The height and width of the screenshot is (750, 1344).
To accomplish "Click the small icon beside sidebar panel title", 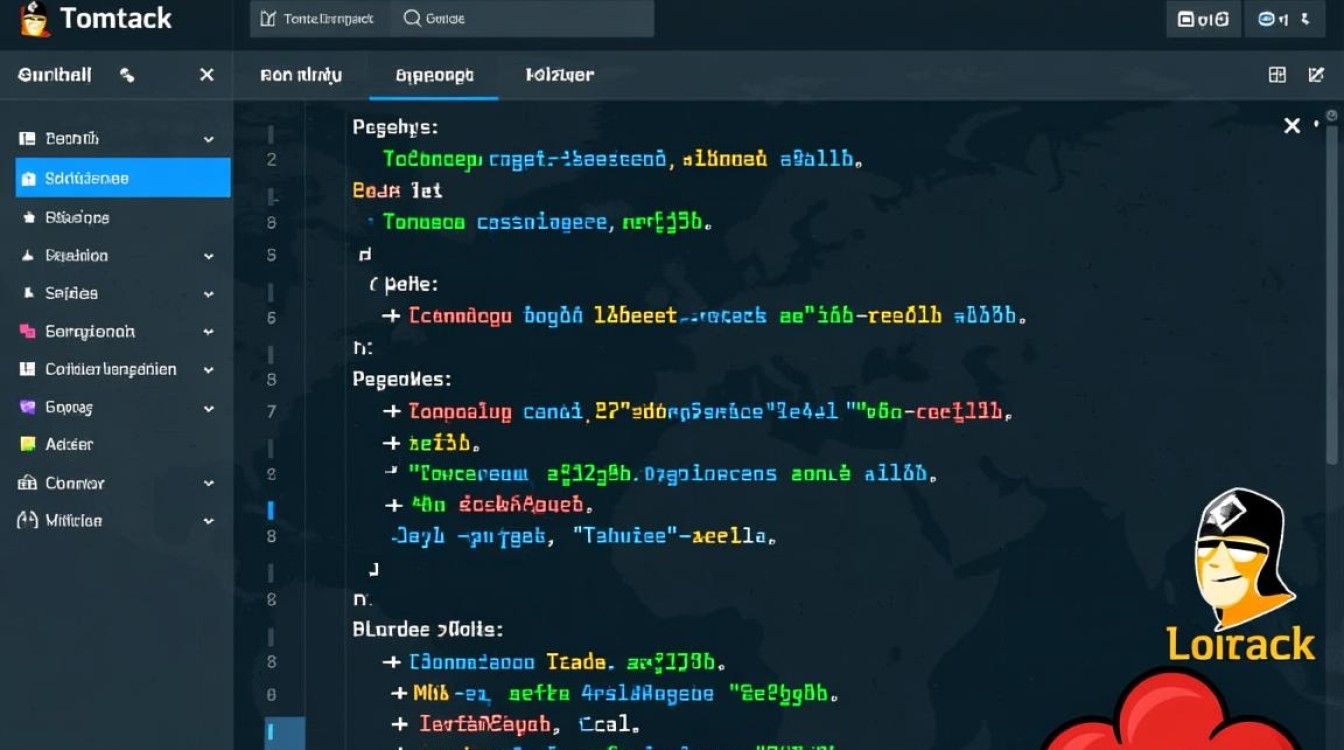I will point(127,75).
